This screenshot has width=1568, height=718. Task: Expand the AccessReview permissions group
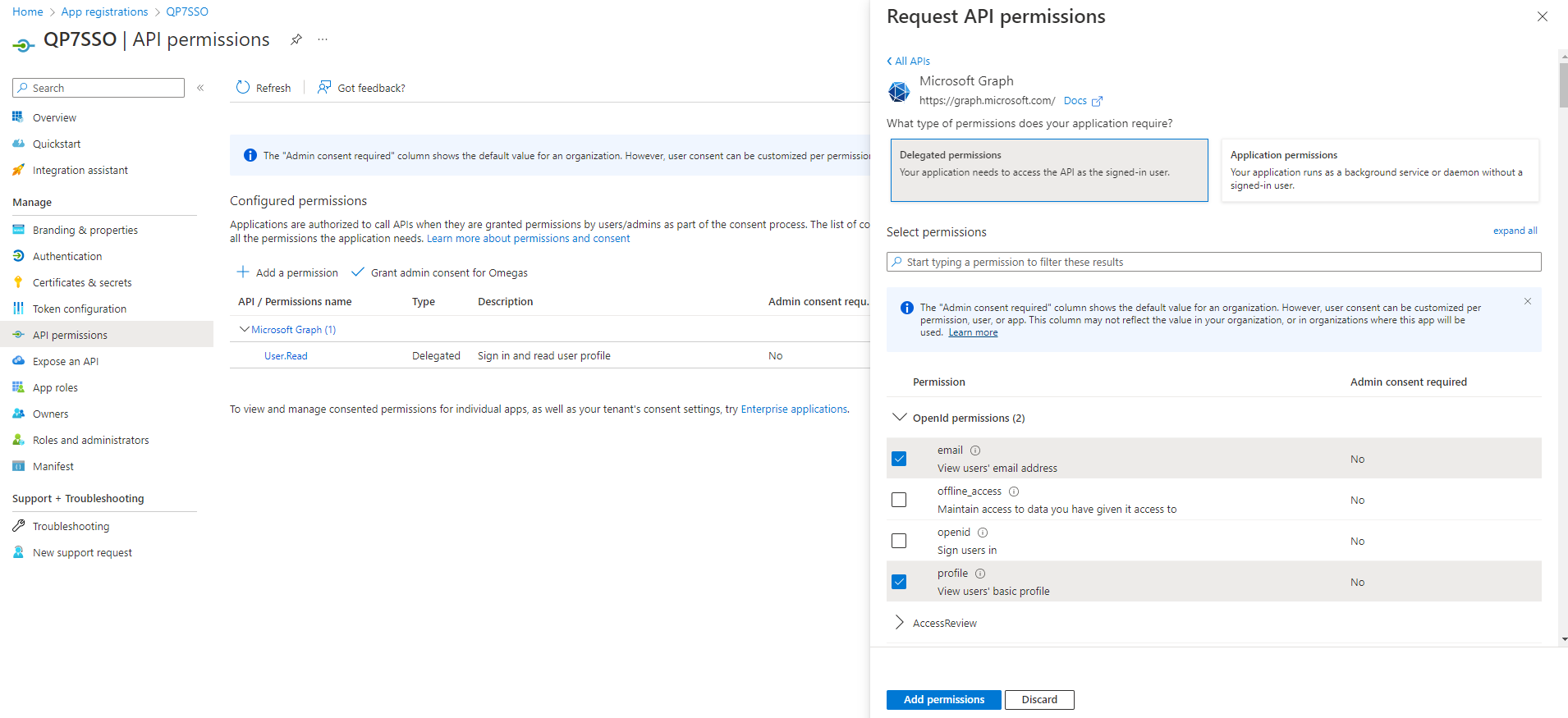point(900,623)
